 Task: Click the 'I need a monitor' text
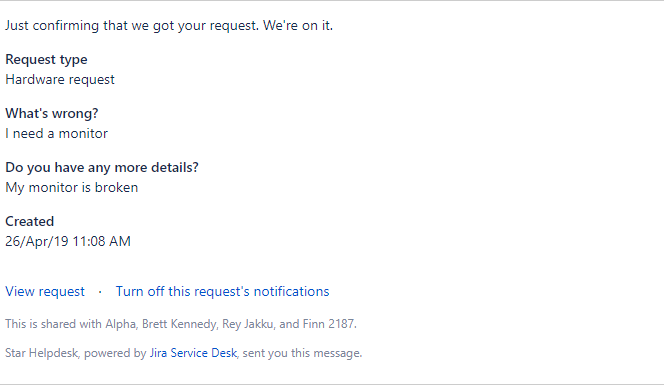(x=56, y=134)
